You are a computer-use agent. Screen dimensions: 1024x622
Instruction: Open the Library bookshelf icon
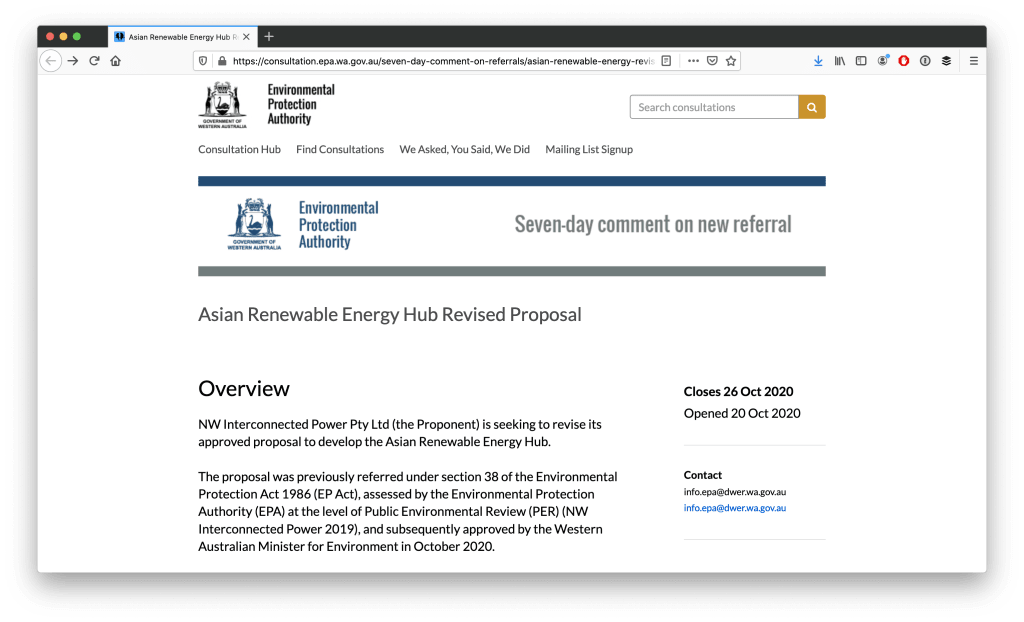[x=840, y=61]
